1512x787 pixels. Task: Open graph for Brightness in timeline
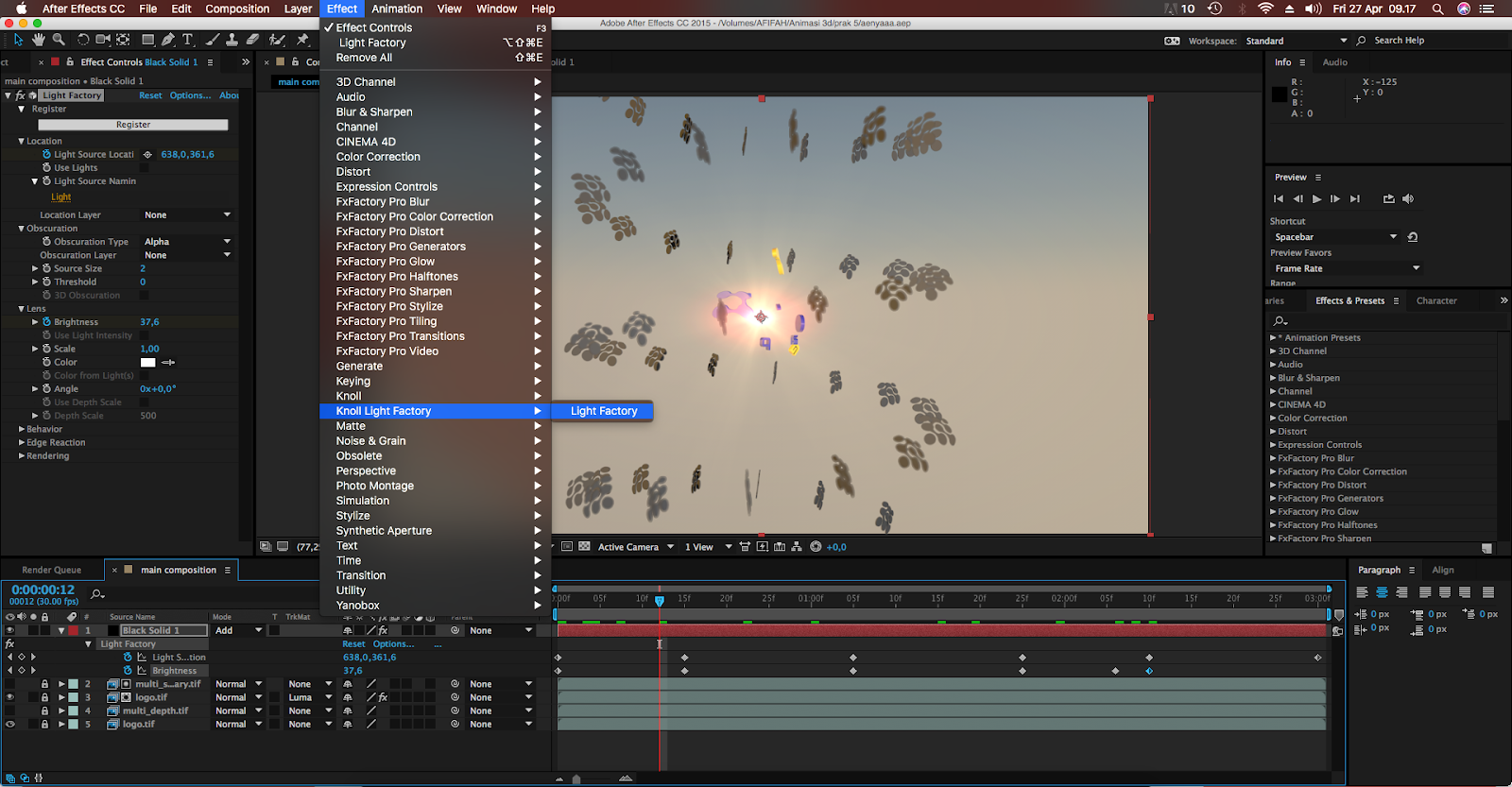(142, 671)
